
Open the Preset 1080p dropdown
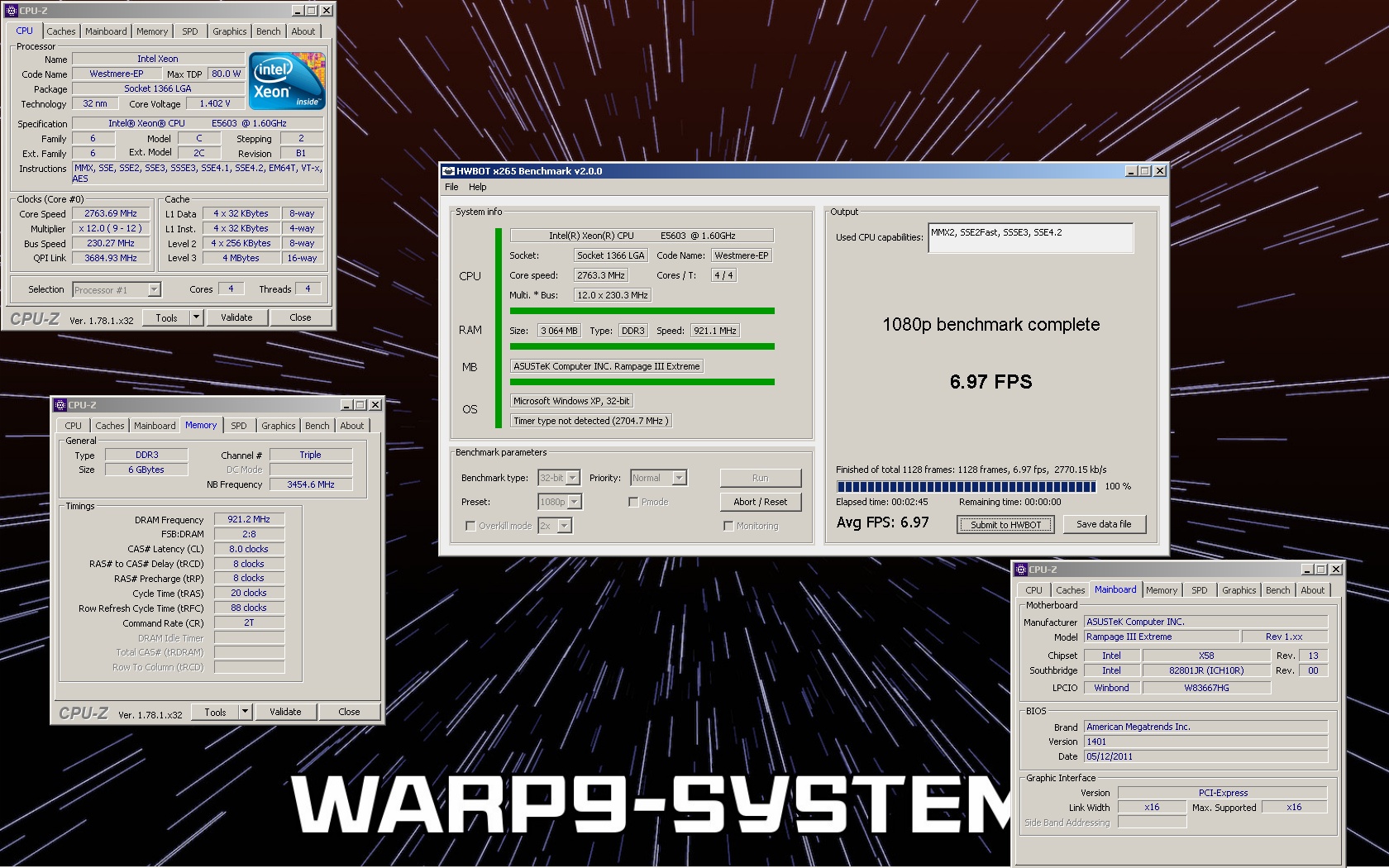[574, 502]
